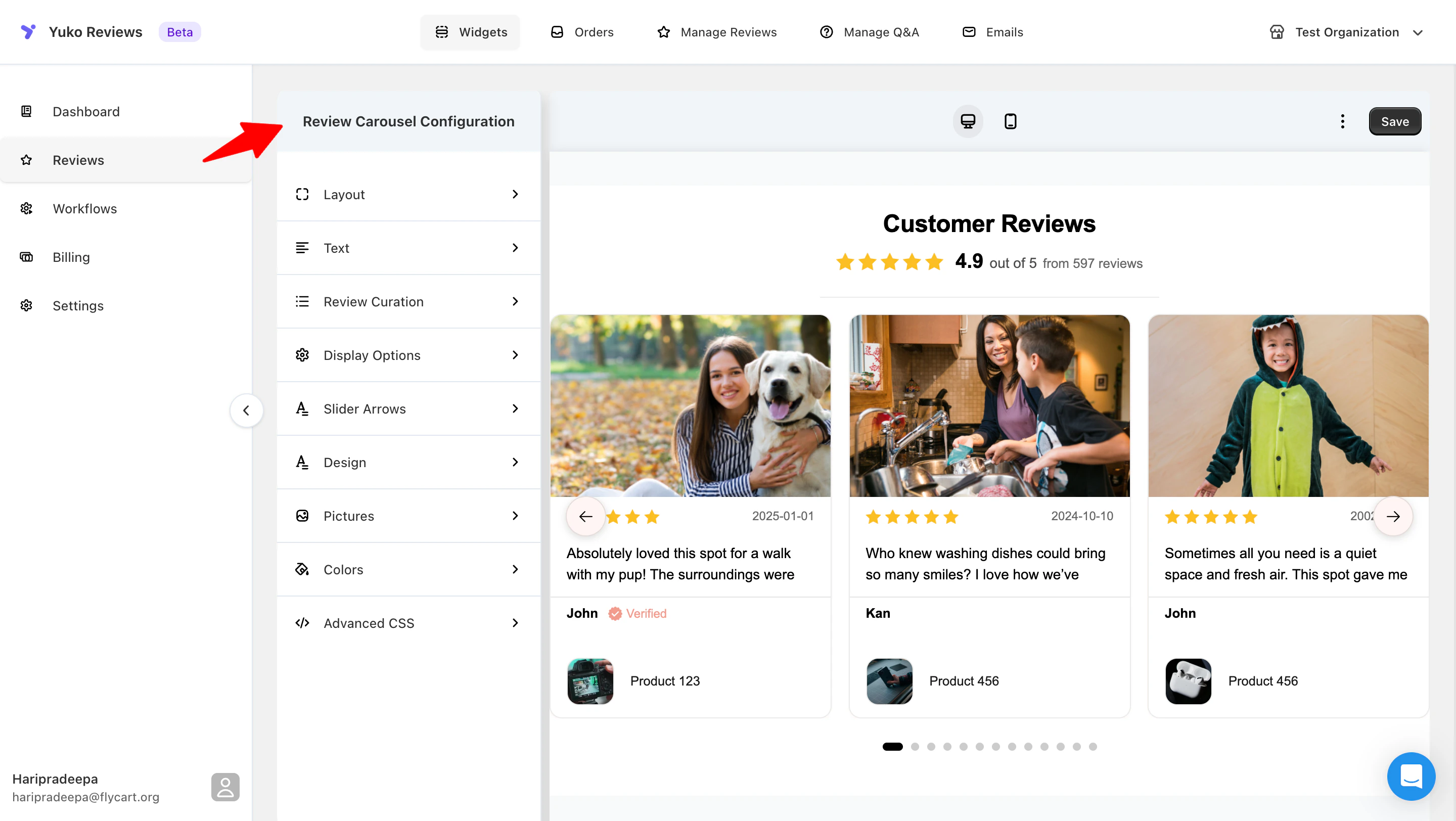The width and height of the screenshot is (1456, 821).
Task: Collapse the sidebar with the chevron
Action: [x=246, y=410]
